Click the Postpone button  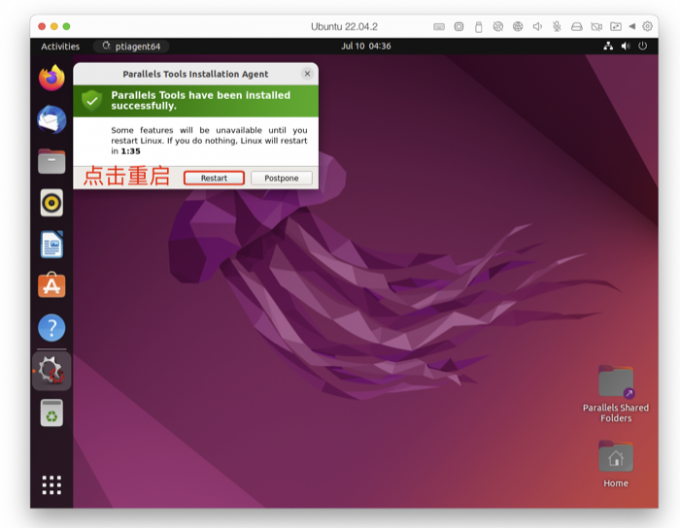[x=281, y=178]
